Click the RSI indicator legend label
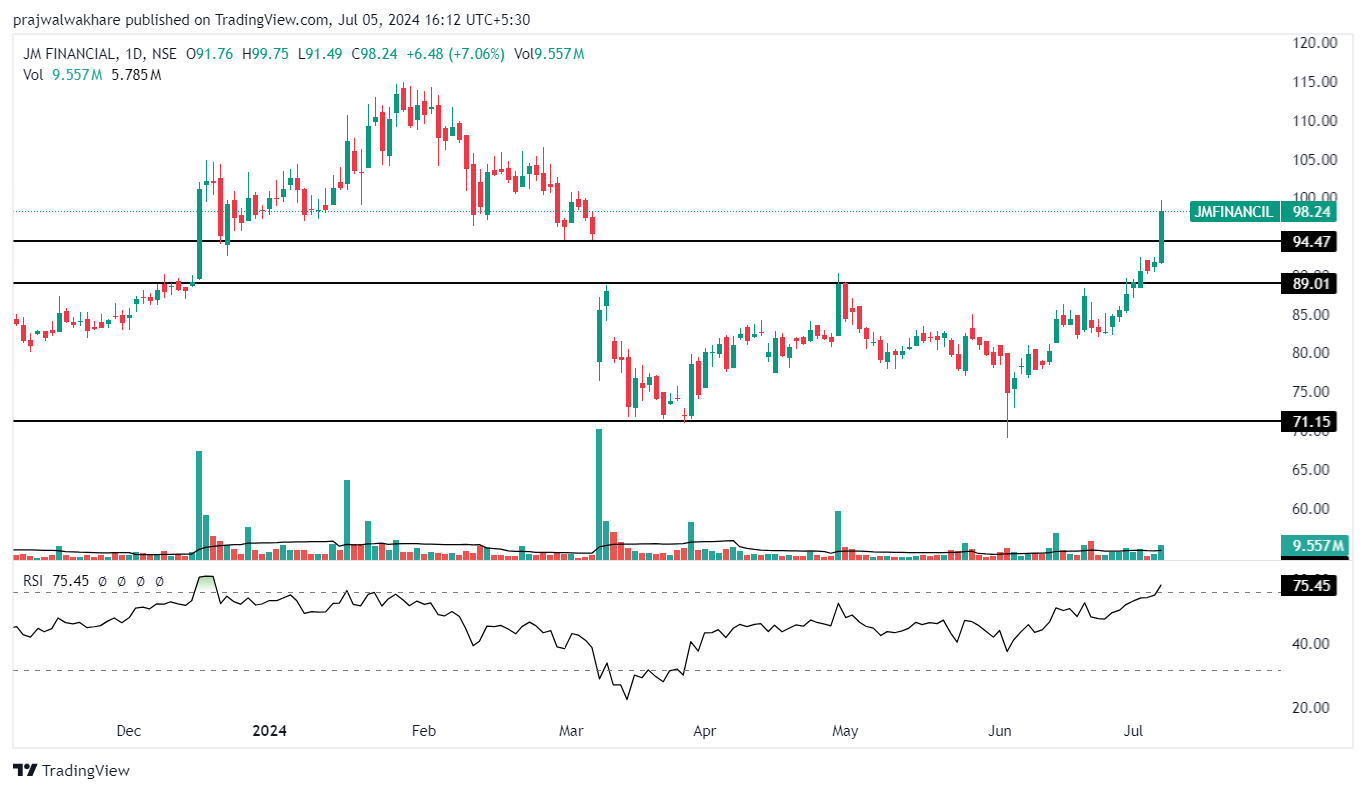 pyautogui.click(x=34, y=581)
